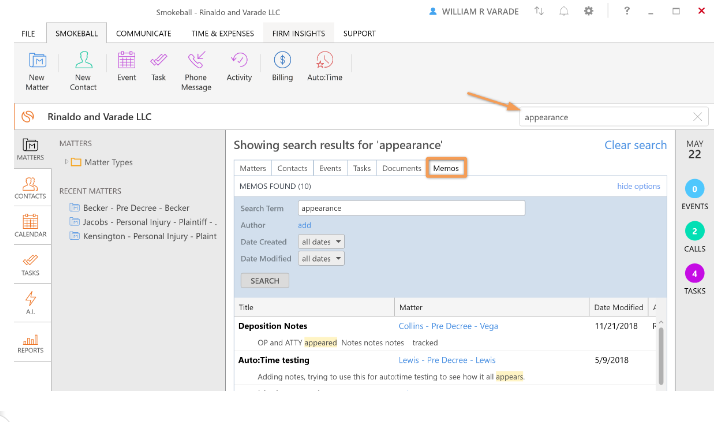This screenshot has height=422, width=722.
Task: Sort by Matter column header
Action: coord(492,307)
